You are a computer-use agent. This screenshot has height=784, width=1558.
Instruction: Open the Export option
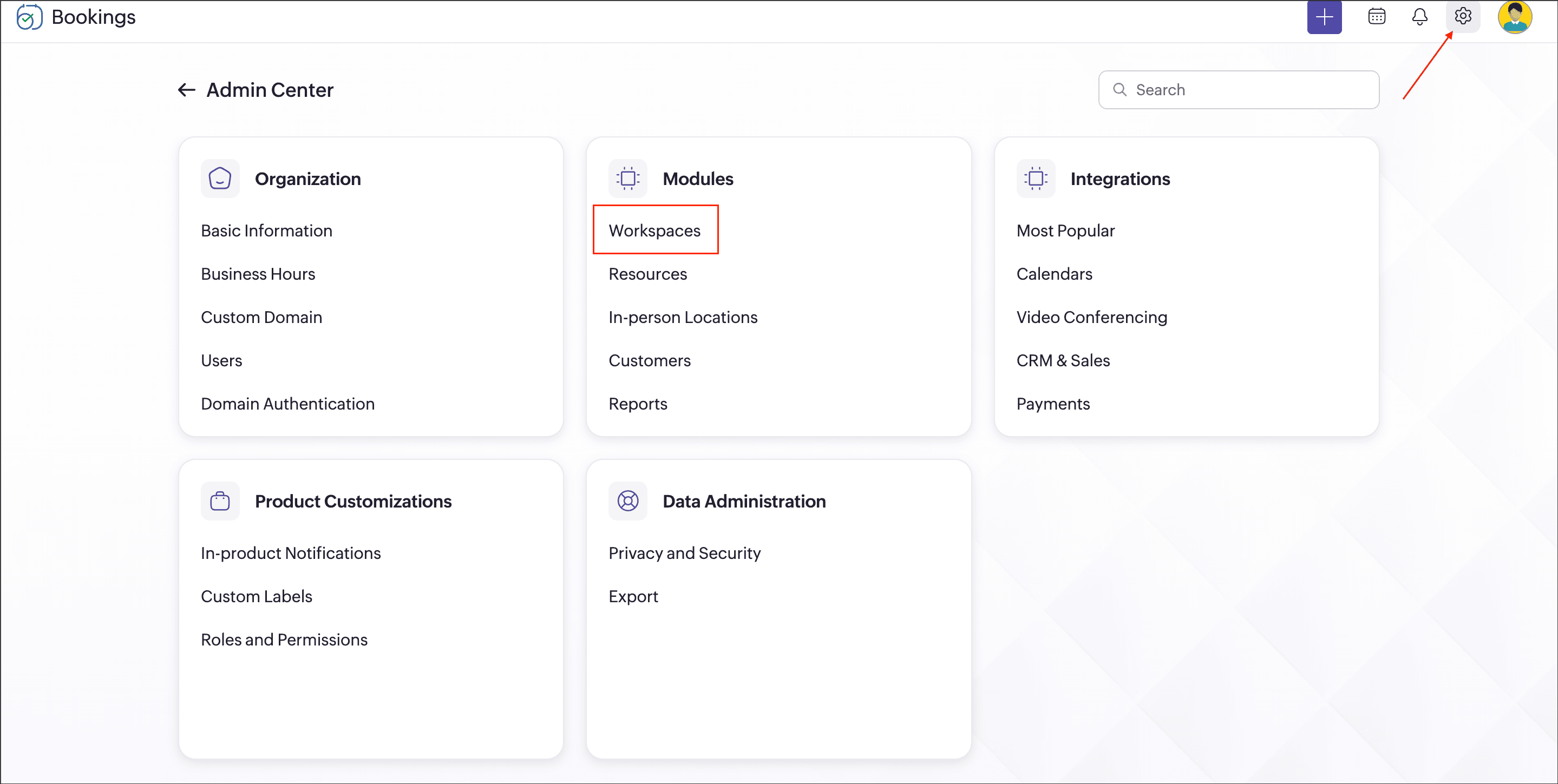(x=633, y=596)
